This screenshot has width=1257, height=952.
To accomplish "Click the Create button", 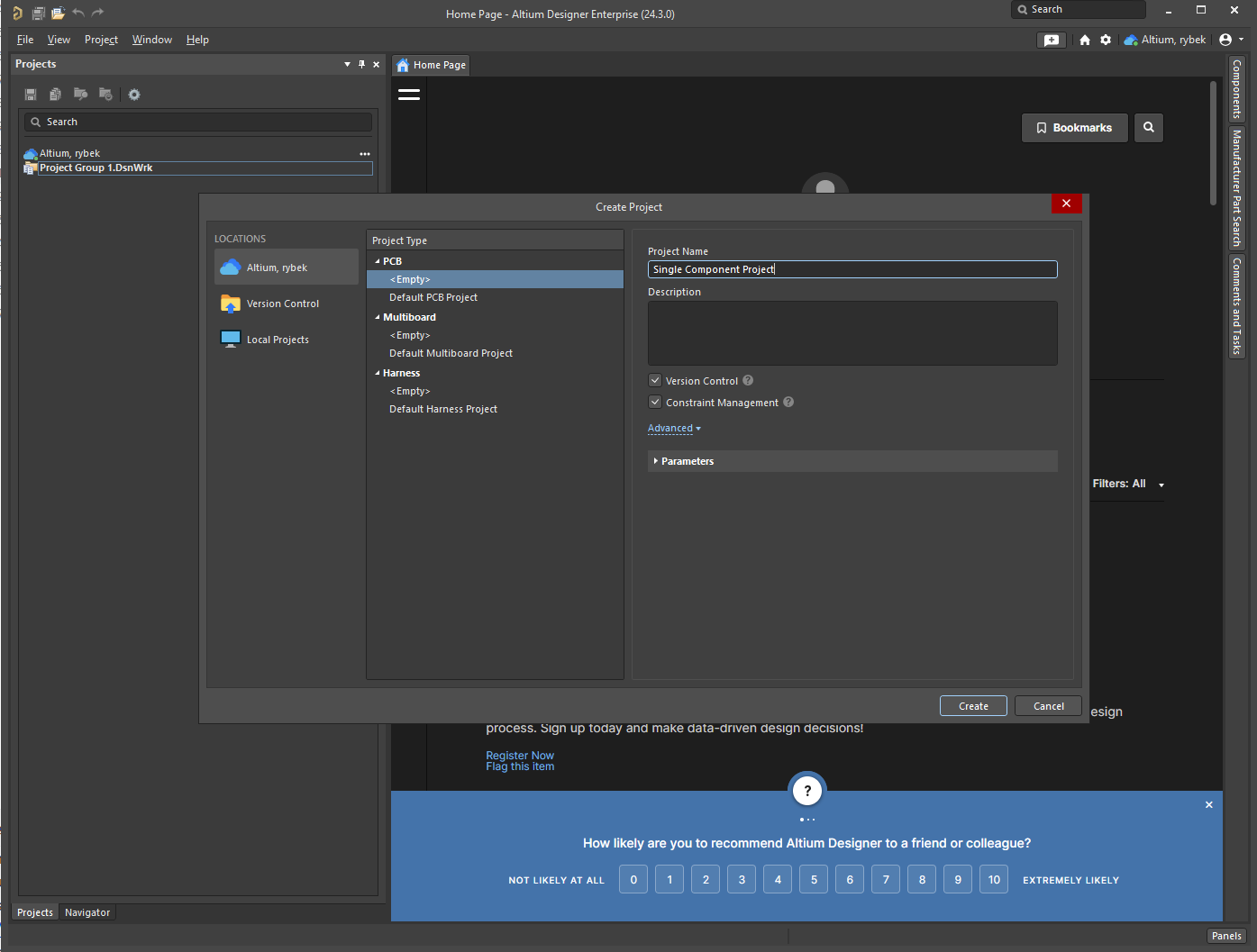I will [x=973, y=706].
